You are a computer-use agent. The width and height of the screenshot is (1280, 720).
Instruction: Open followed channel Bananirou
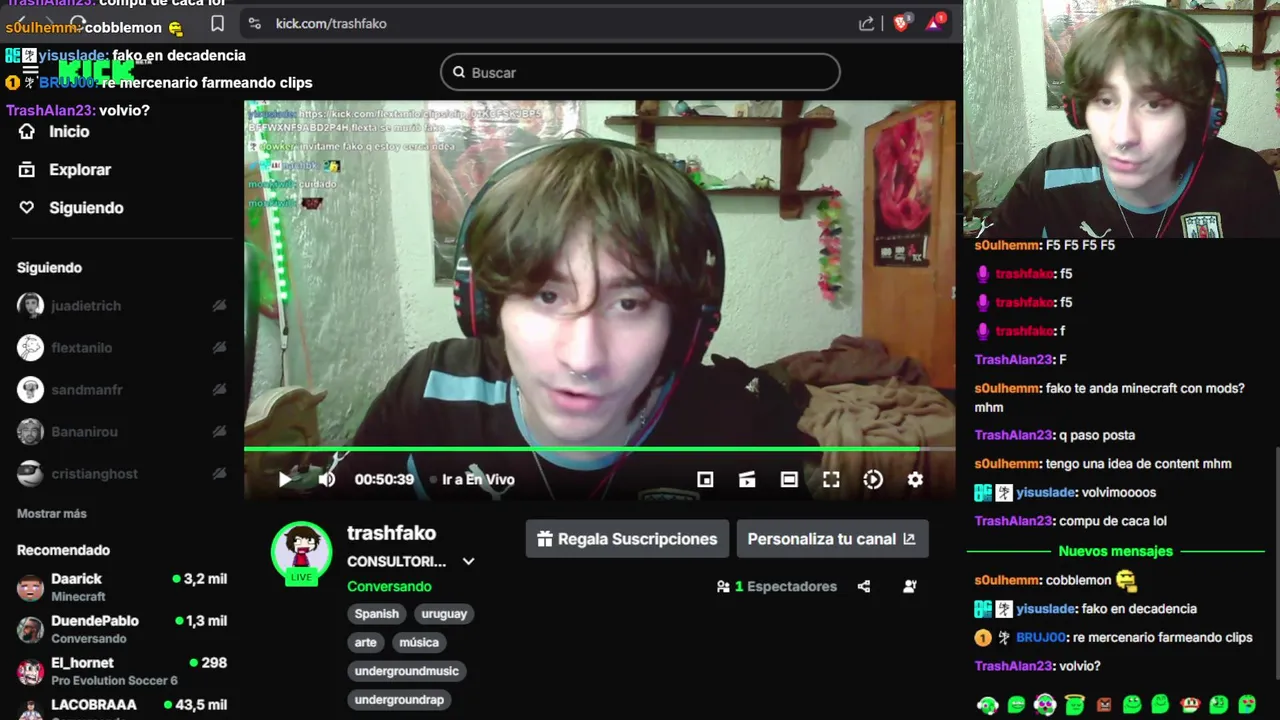(122, 432)
